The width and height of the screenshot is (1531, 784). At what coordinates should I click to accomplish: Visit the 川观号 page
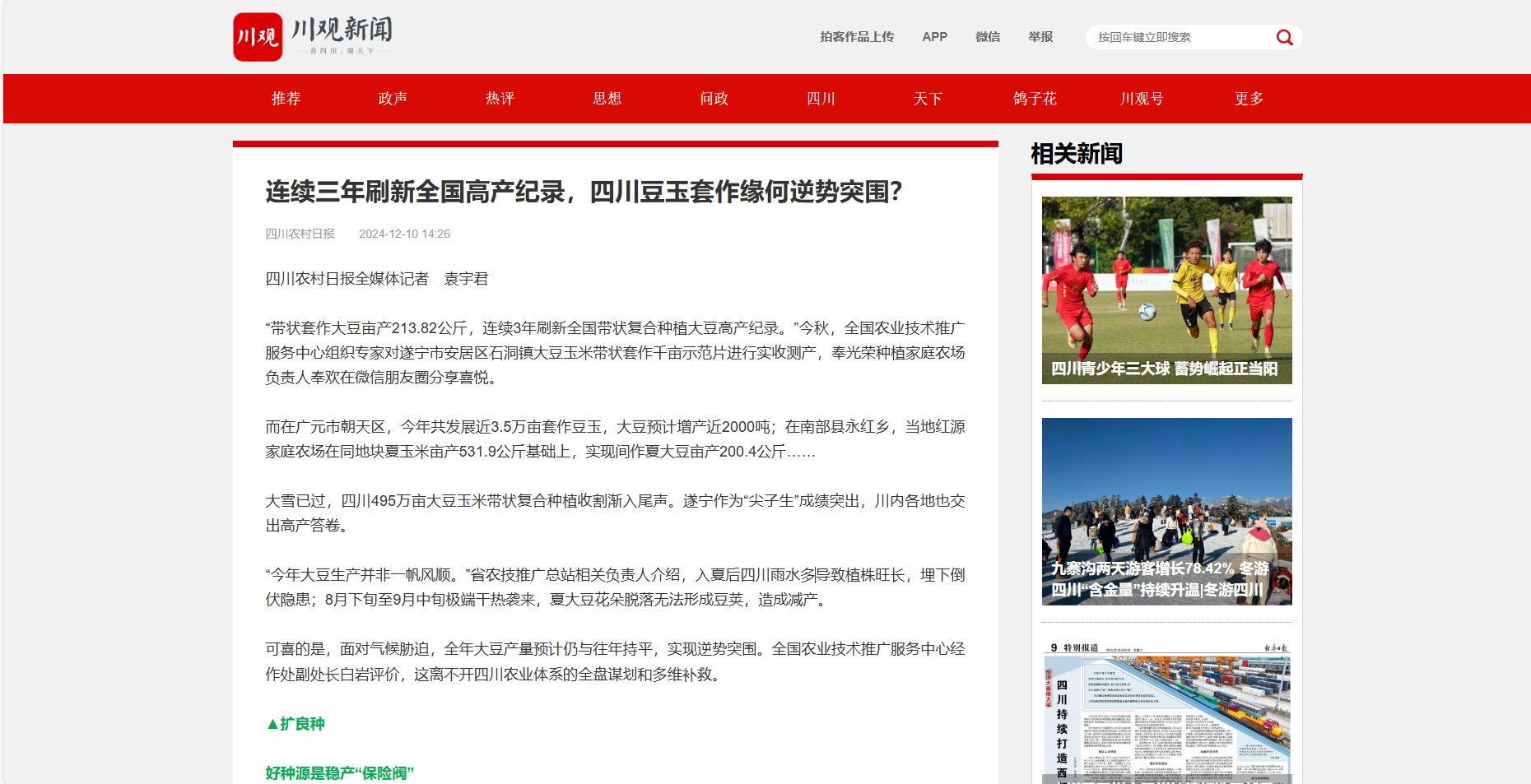click(x=1142, y=99)
